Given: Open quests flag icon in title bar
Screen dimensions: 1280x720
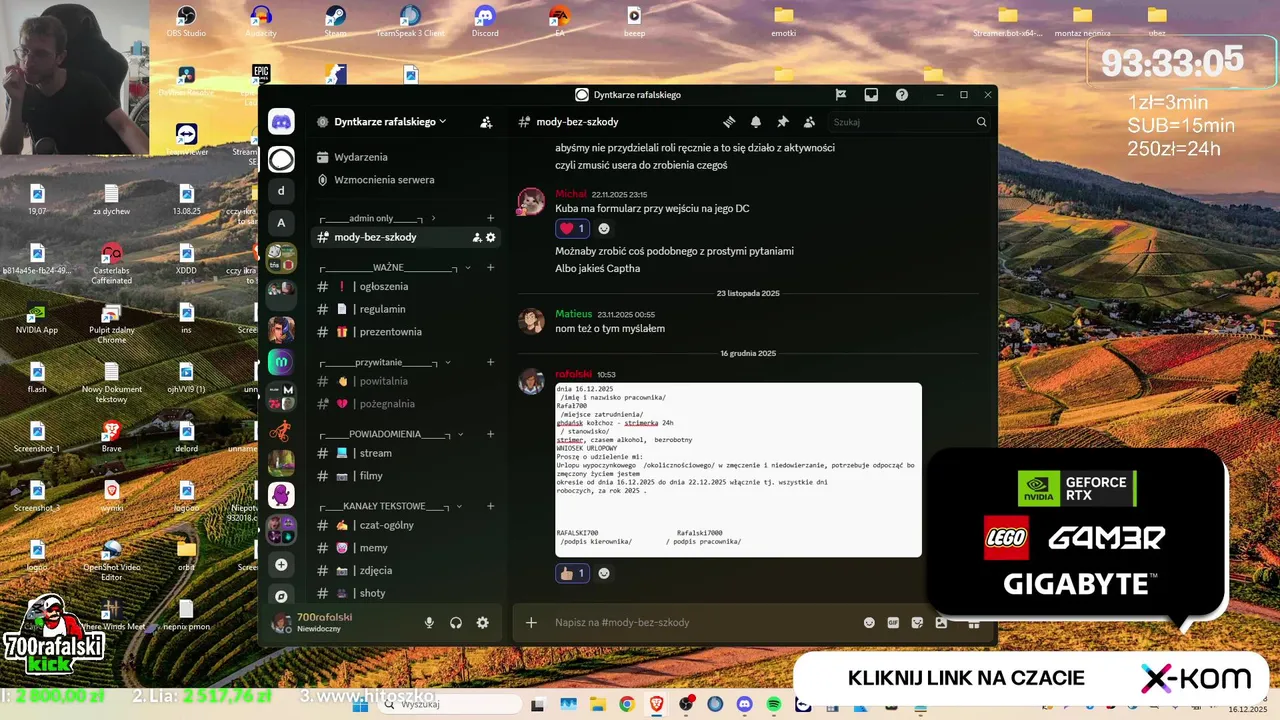Looking at the screenshot, I should [x=841, y=95].
